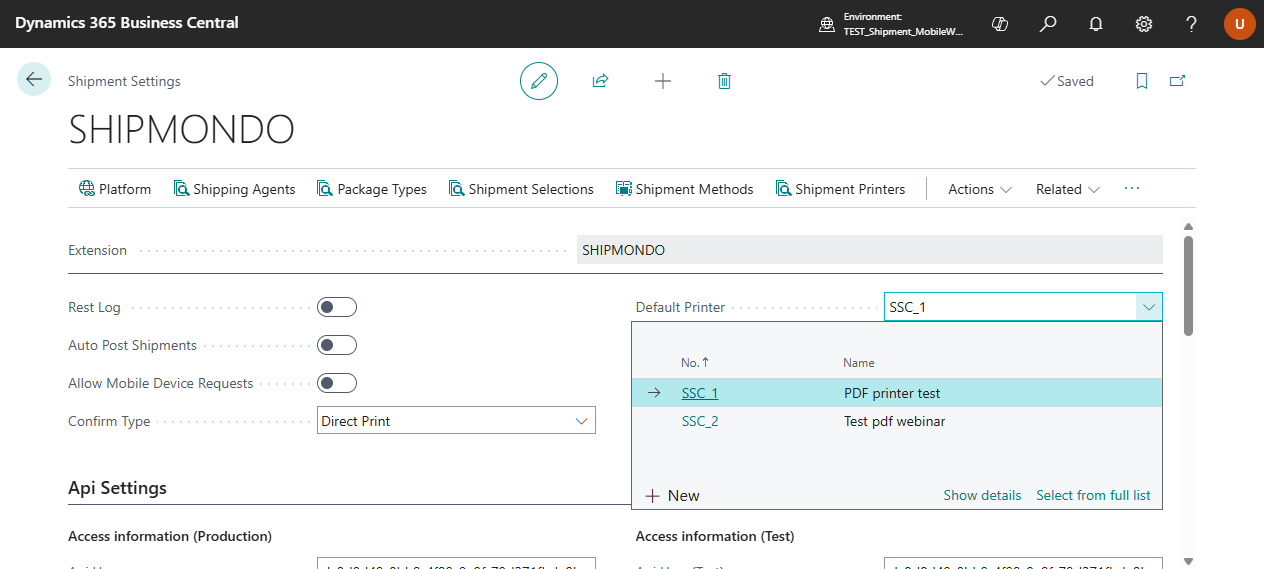Open the Confirm Type dropdown
This screenshot has width=1264, height=569.
[x=456, y=421]
